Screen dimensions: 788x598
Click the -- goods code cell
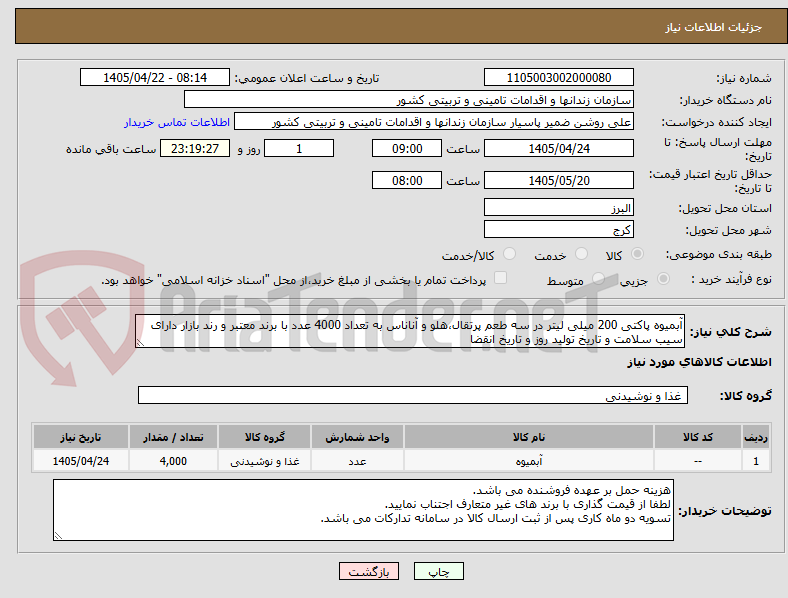click(x=698, y=460)
